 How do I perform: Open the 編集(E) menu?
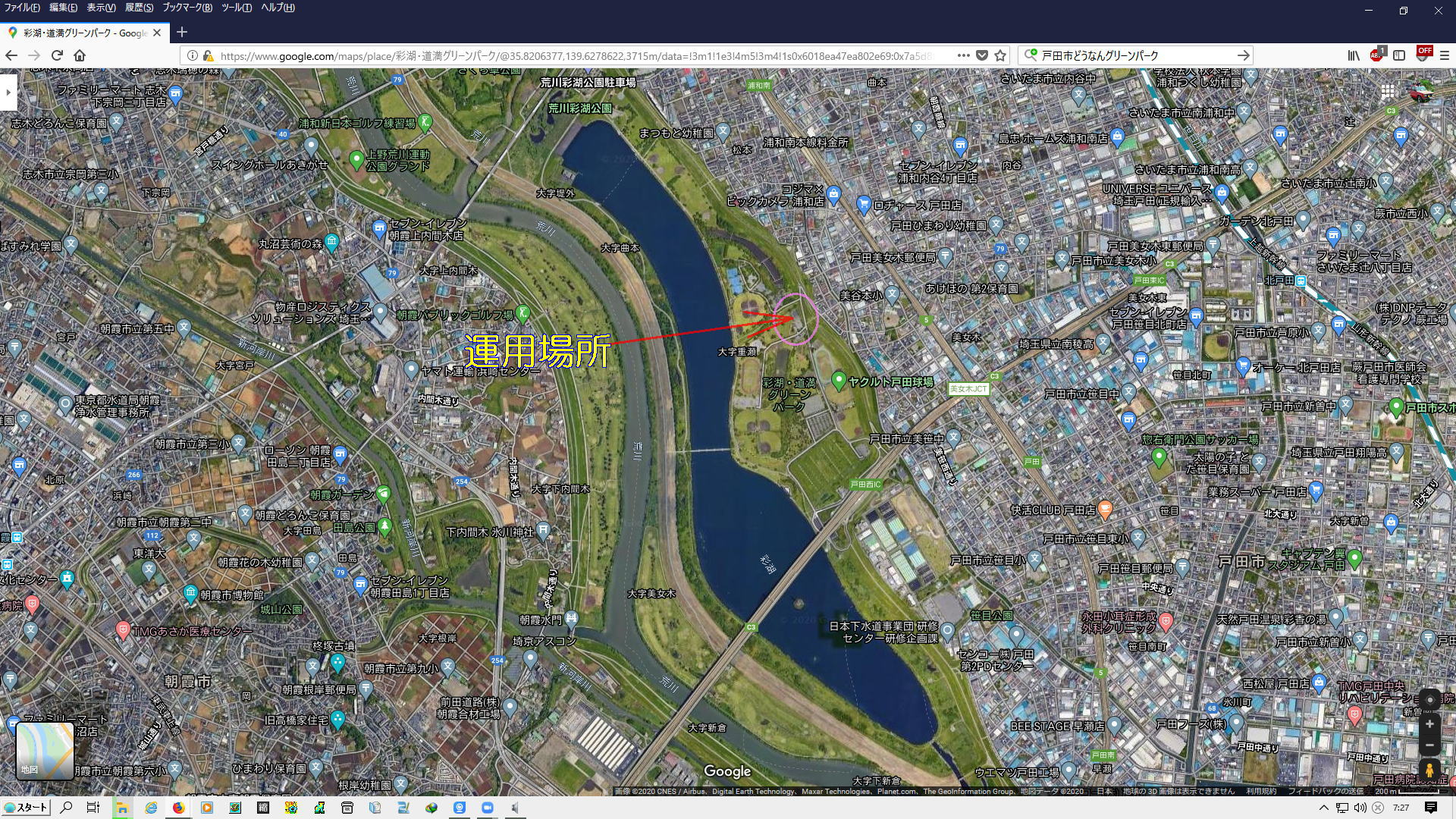coord(63,8)
